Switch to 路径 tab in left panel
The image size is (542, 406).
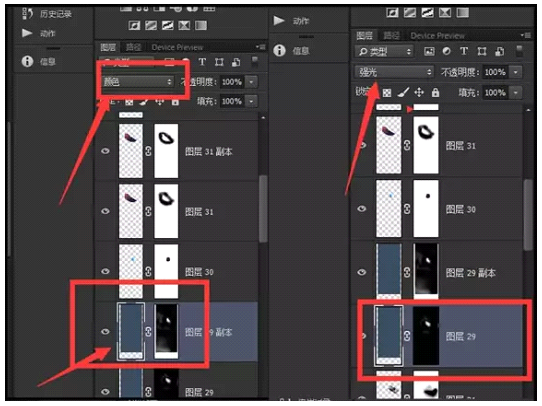(133, 47)
